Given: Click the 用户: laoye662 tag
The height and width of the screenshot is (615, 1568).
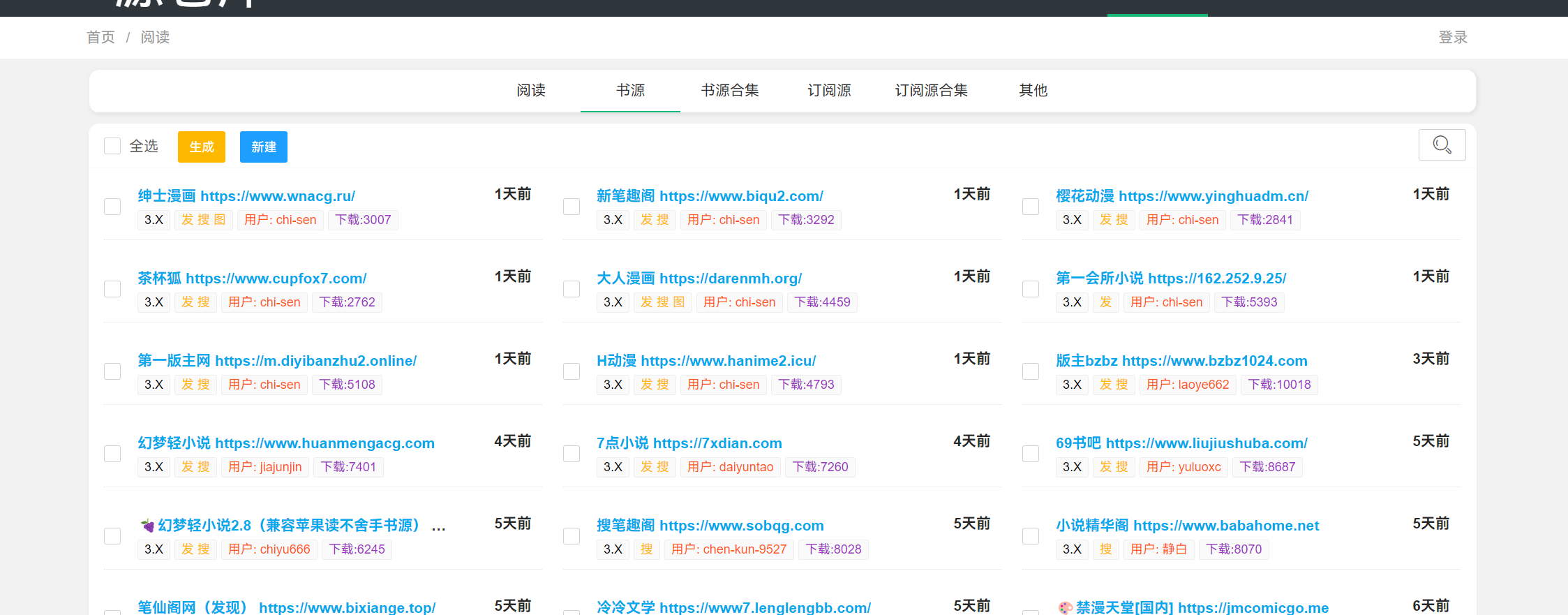Looking at the screenshot, I should point(1187,385).
